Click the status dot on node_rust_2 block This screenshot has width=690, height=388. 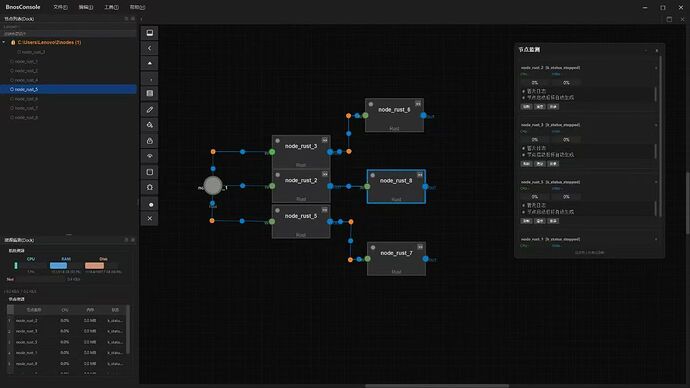coord(278,175)
